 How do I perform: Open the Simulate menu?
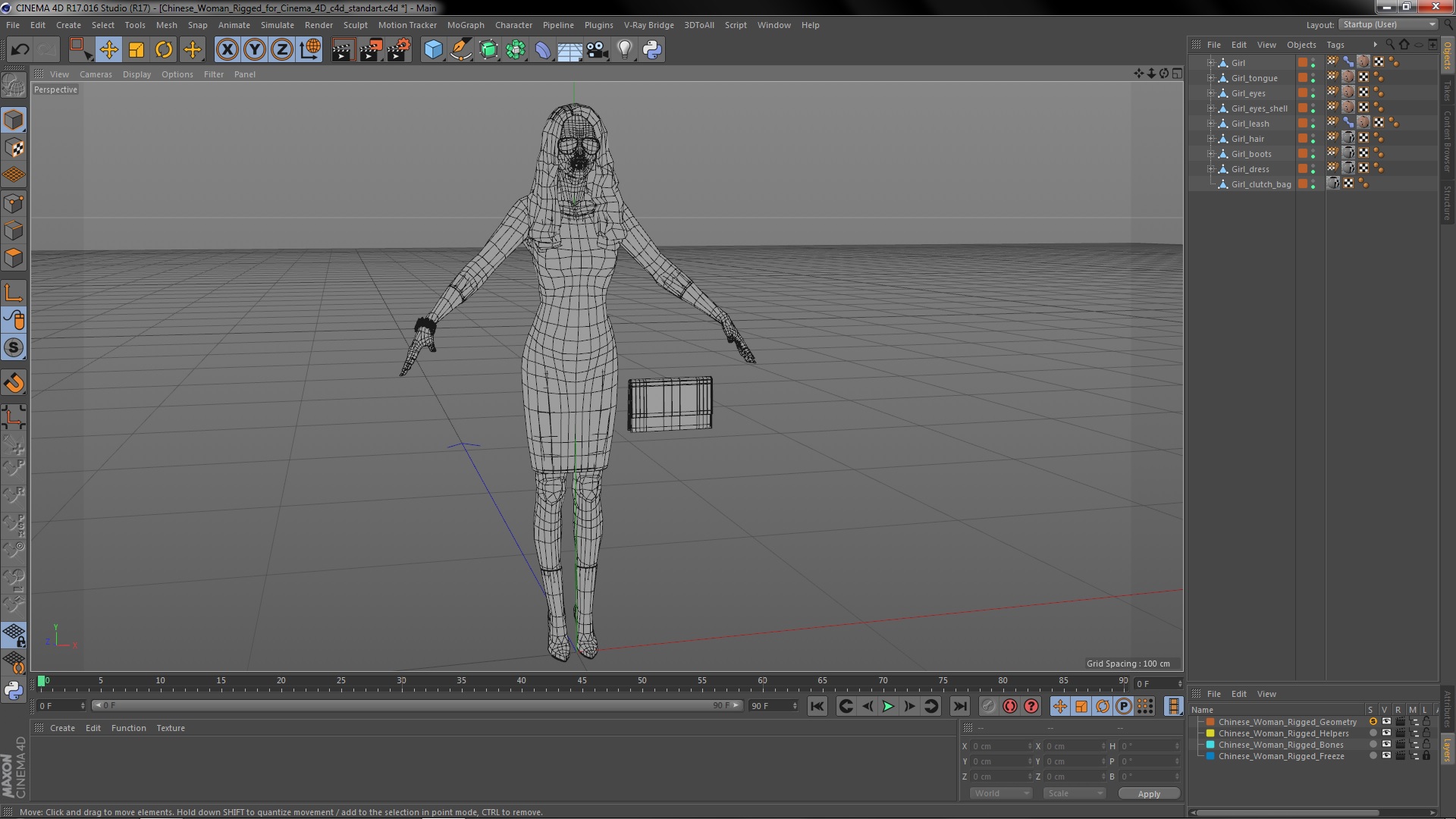coord(277,25)
